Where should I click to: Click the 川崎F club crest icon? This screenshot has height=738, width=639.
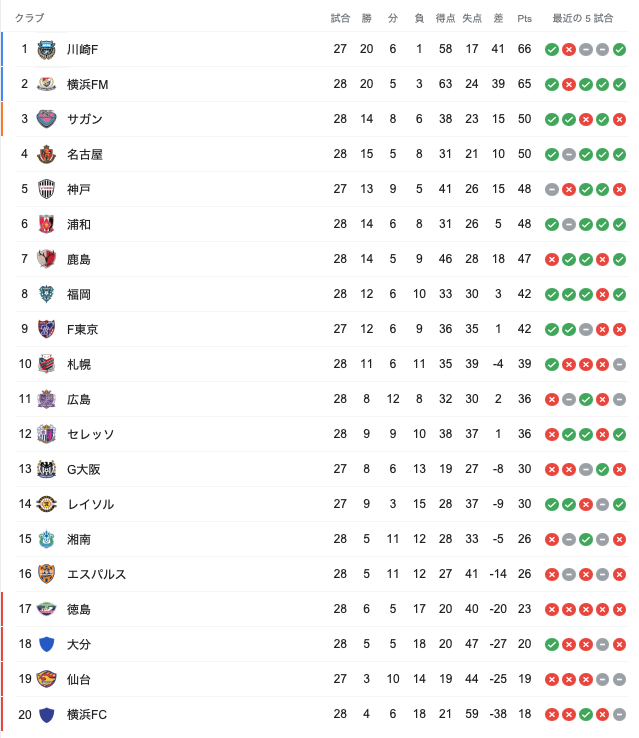click(46, 49)
